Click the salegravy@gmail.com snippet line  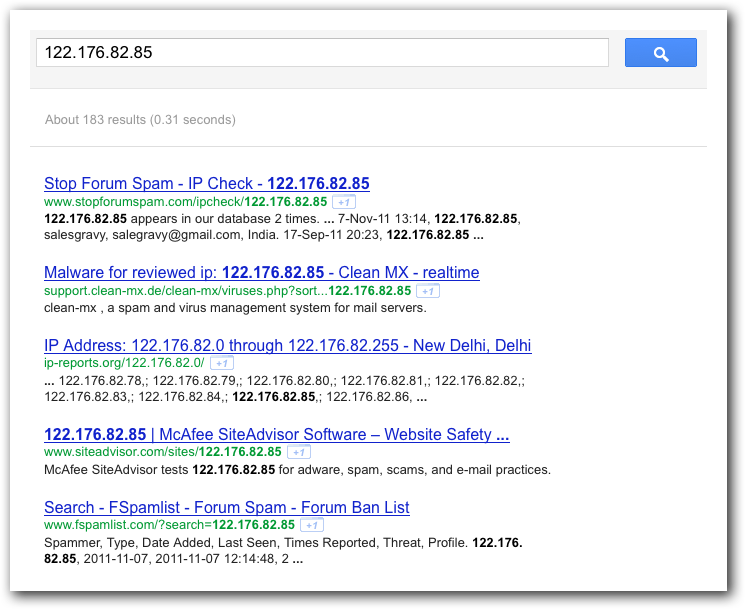[x=264, y=235]
